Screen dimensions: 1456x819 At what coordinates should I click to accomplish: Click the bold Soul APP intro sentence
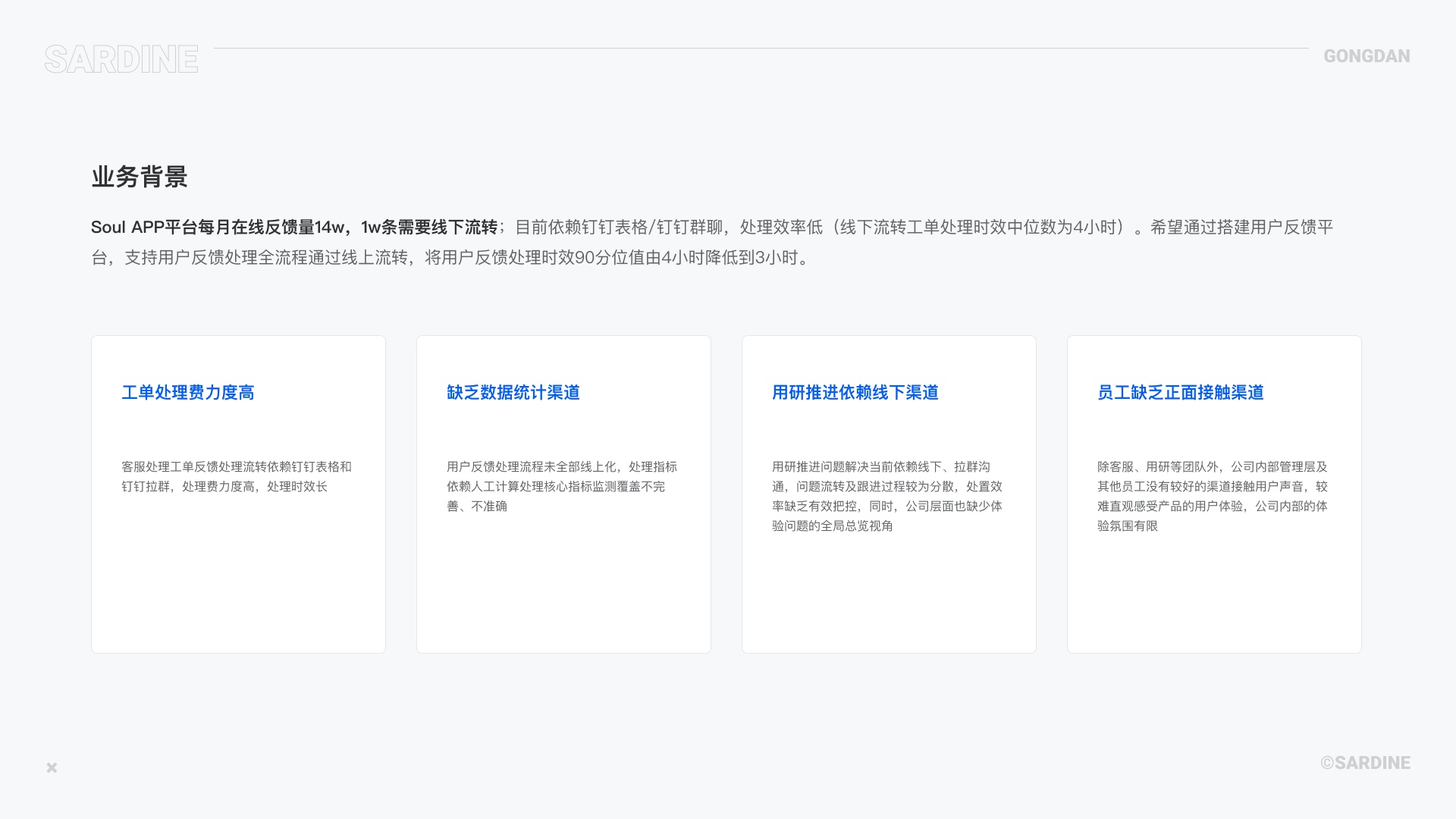pyautogui.click(x=294, y=227)
